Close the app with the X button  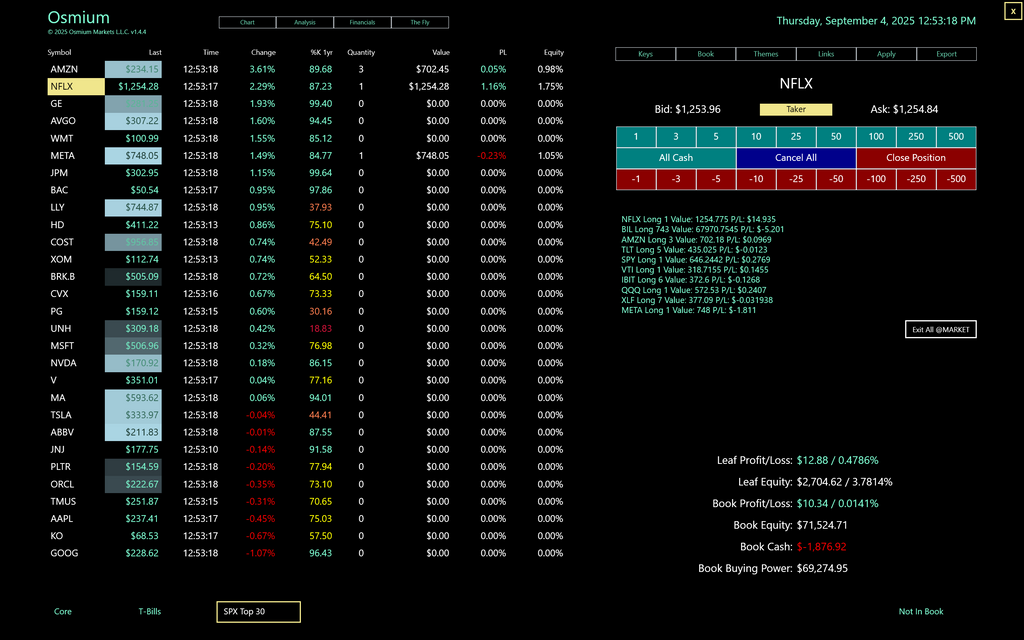(x=1012, y=10)
